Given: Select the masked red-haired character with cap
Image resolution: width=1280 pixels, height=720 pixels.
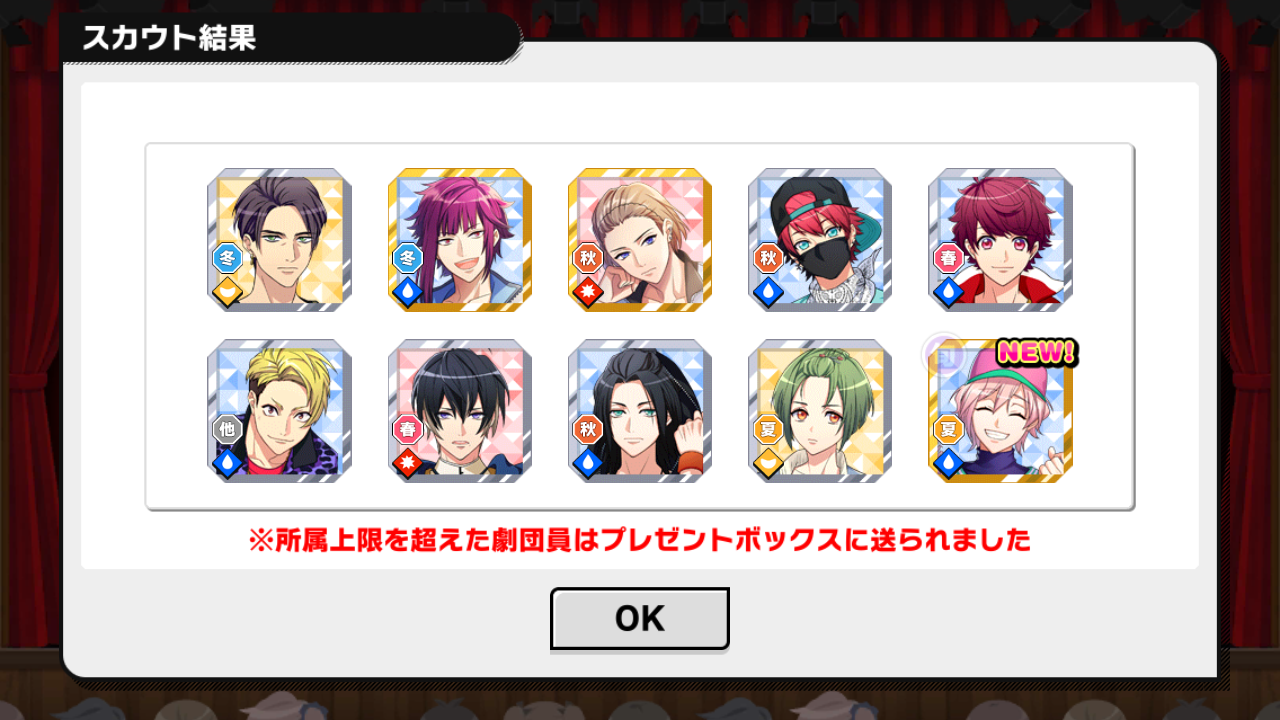Looking at the screenshot, I should [820, 240].
